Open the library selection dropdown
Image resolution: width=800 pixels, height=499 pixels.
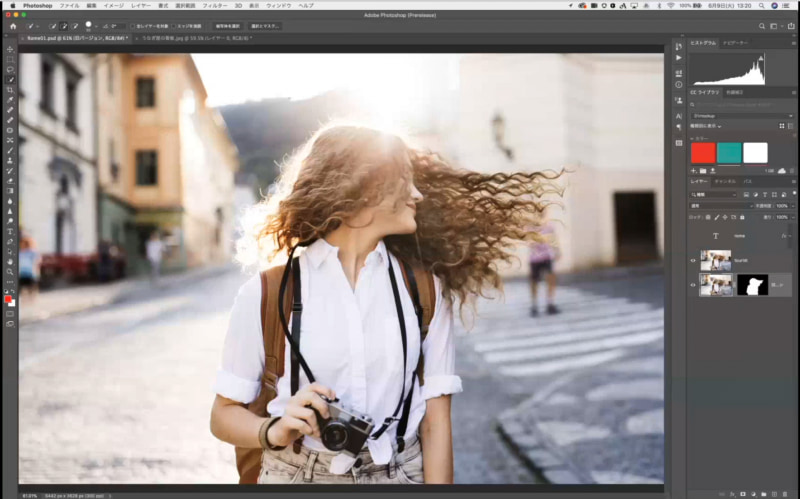741,115
